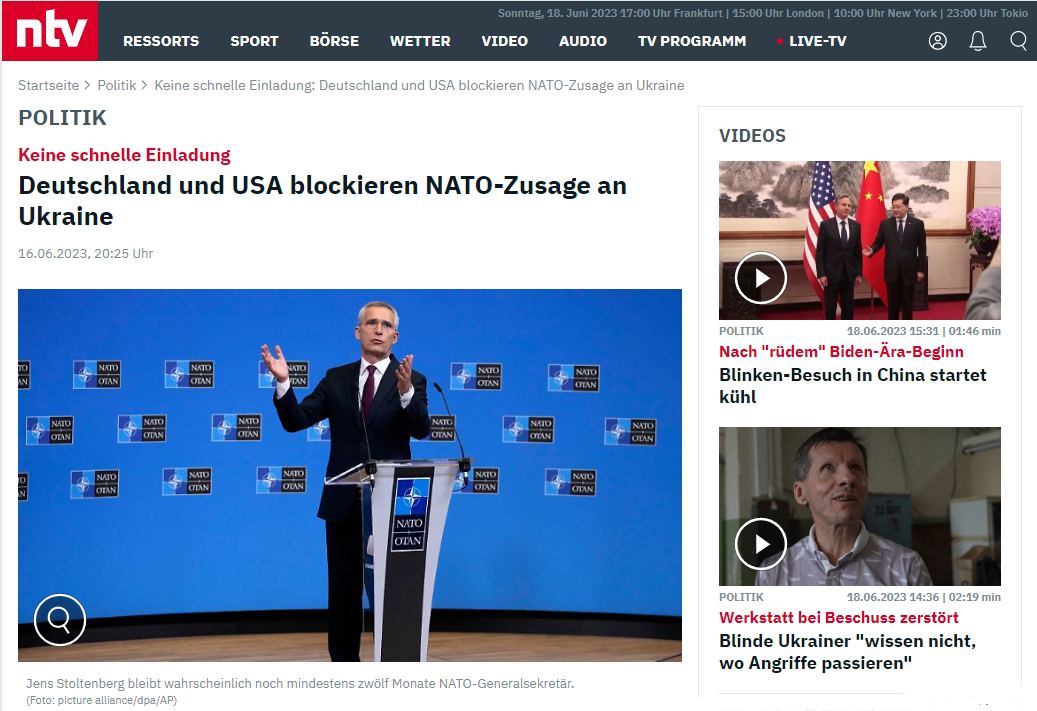Play the Blinken China visit video
The image size is (1037, 711).
pyautogui.click(x=761, y=278)
